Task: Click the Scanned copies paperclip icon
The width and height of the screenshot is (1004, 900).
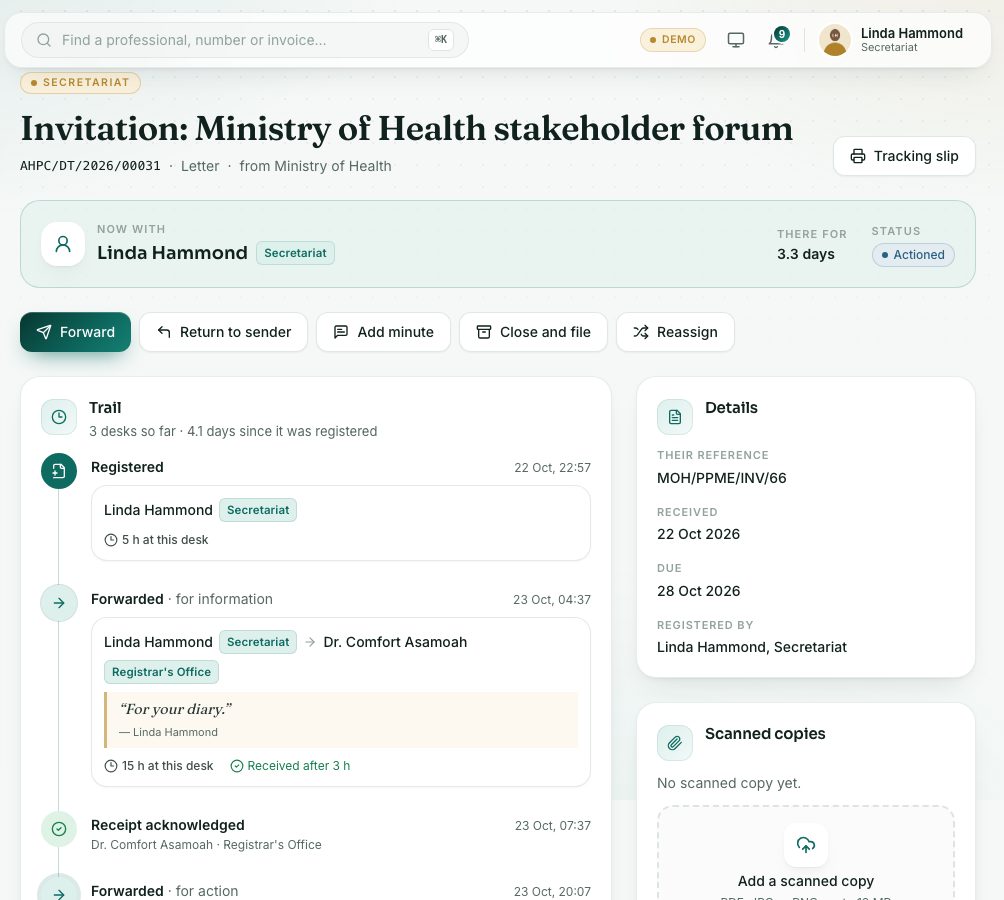Action: click(x=675, y=743)
